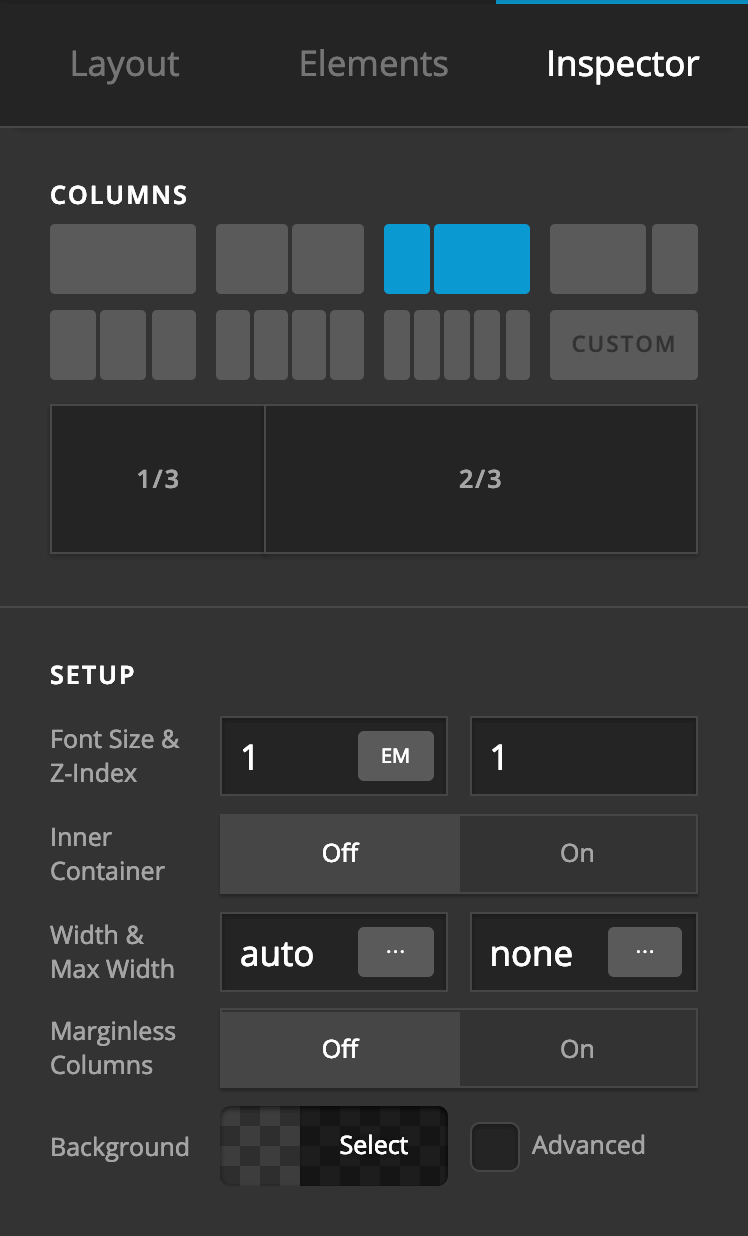Enable Marginless Columns with On
Viewport: 748px width, 1236px height.
tap(578, 1049)
